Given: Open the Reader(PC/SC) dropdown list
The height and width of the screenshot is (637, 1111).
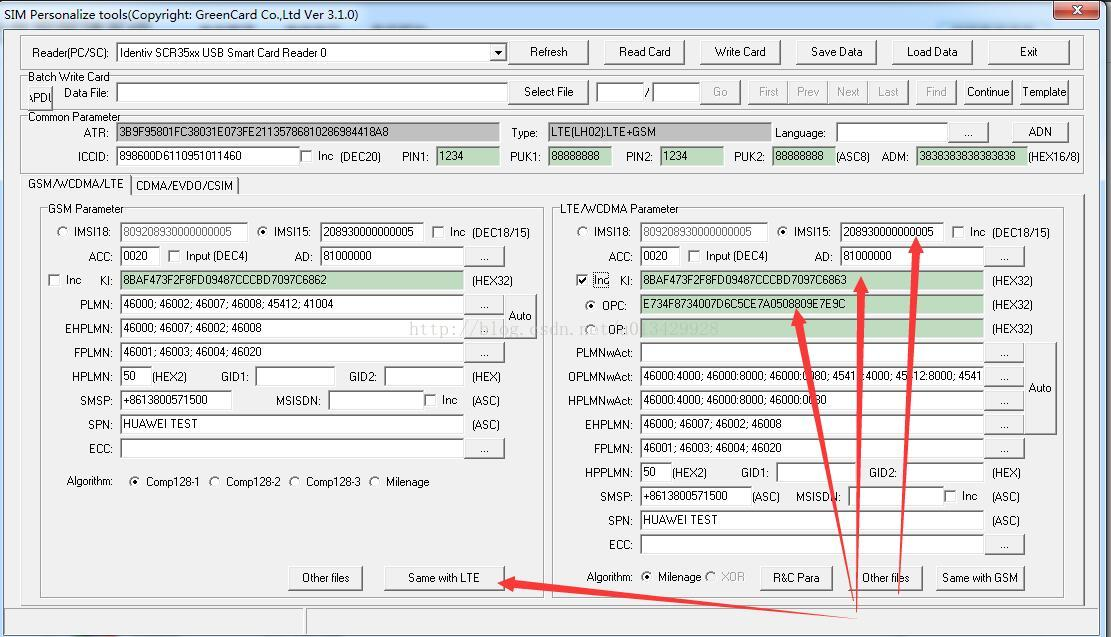Looking at the screenshot, I should [498, 53].
